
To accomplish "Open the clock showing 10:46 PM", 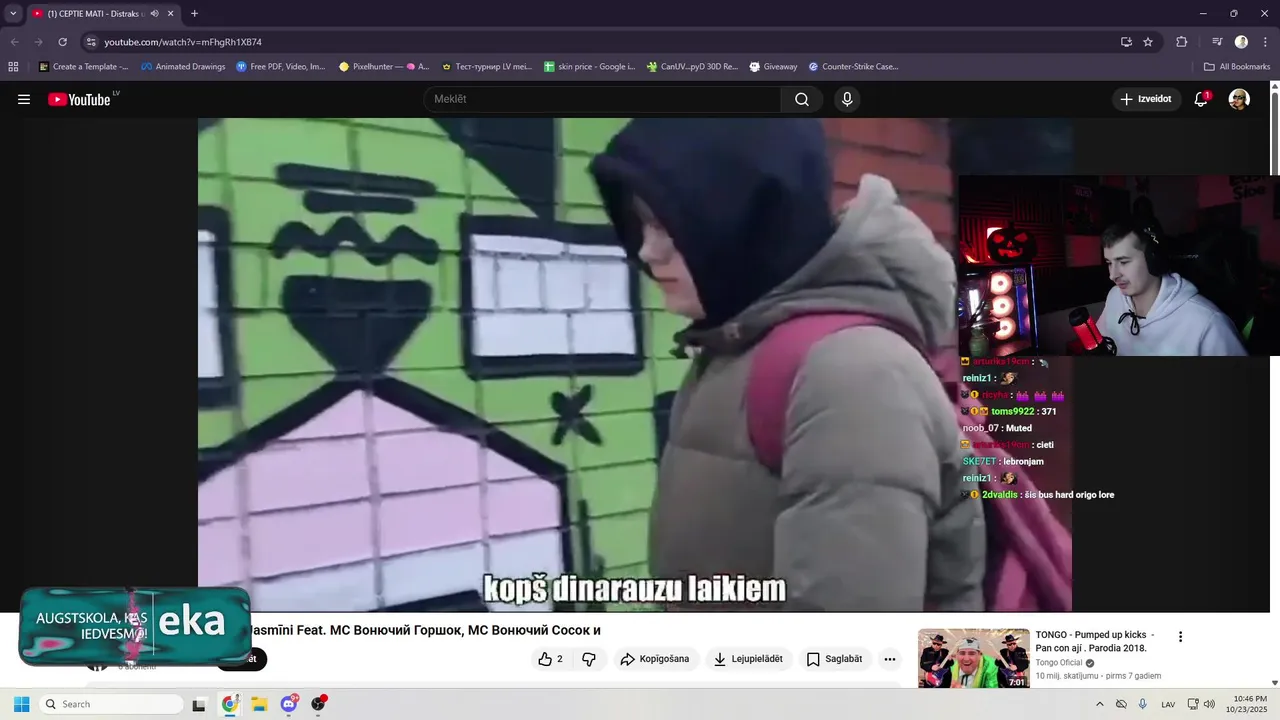I will coord(1250,704).
